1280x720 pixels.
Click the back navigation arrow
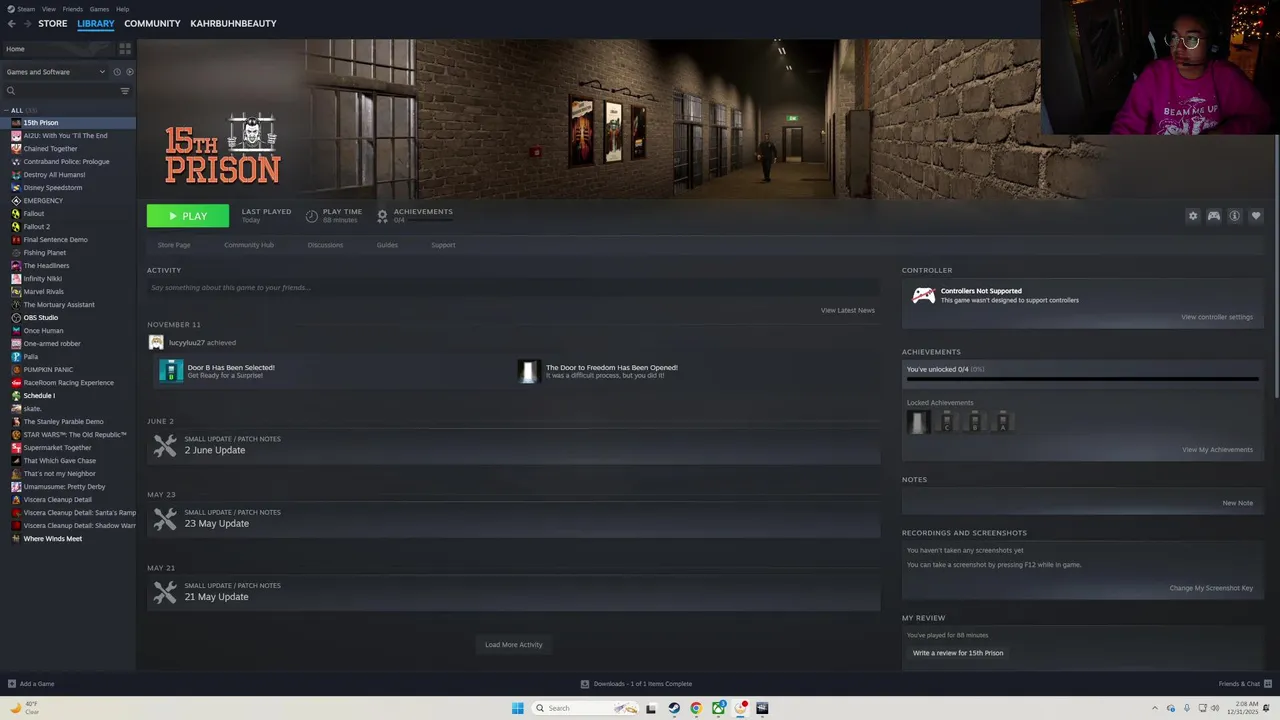(x=12, y=23)
